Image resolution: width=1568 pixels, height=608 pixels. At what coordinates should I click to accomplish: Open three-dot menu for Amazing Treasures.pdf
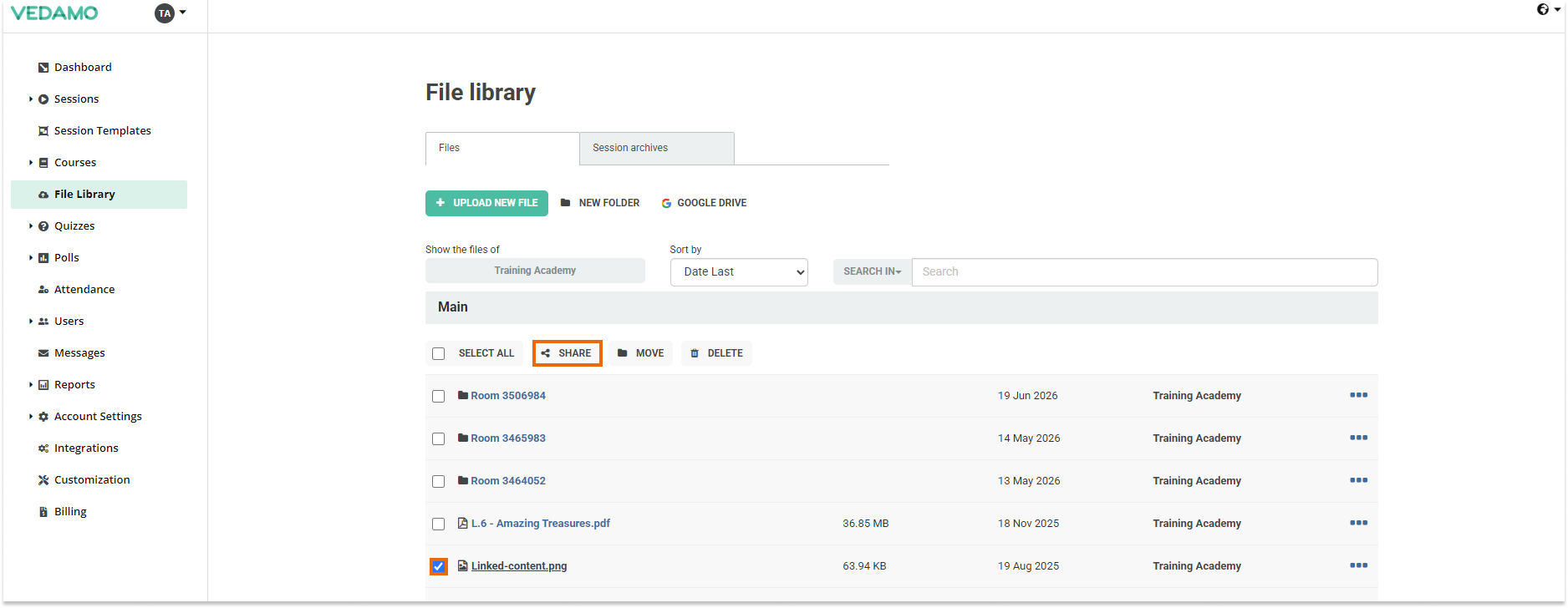pyautogui.click(x=1359, y=523)
